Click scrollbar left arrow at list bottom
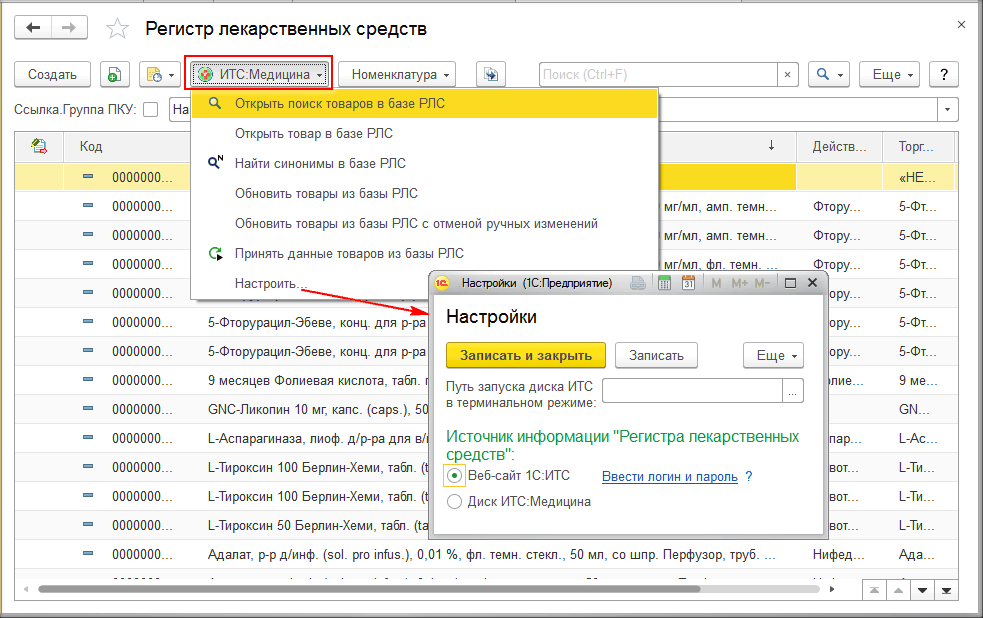Viewport: 983px width, 618px height. tap(26, 589)
